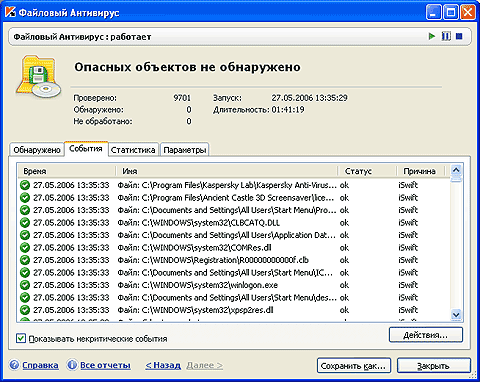Open the Действия... button menu
The image size is (480, 382).
coord(426,335)
